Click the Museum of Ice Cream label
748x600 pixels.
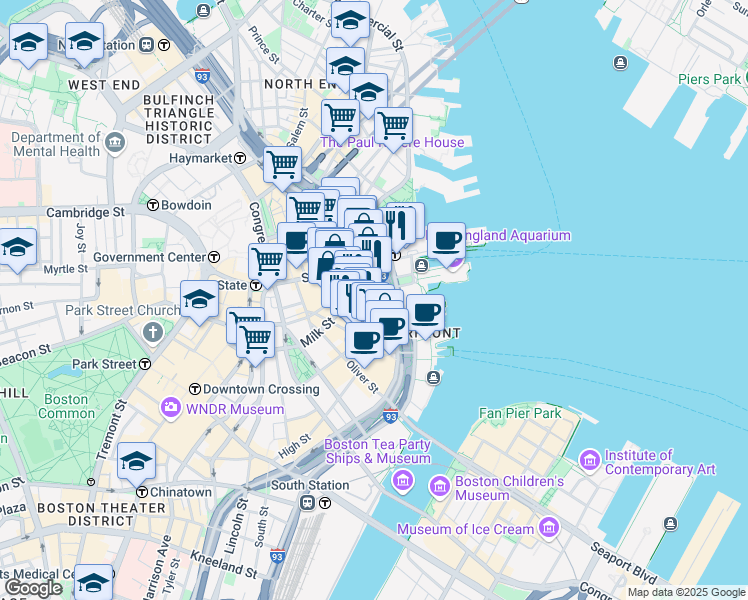(465, 529)
